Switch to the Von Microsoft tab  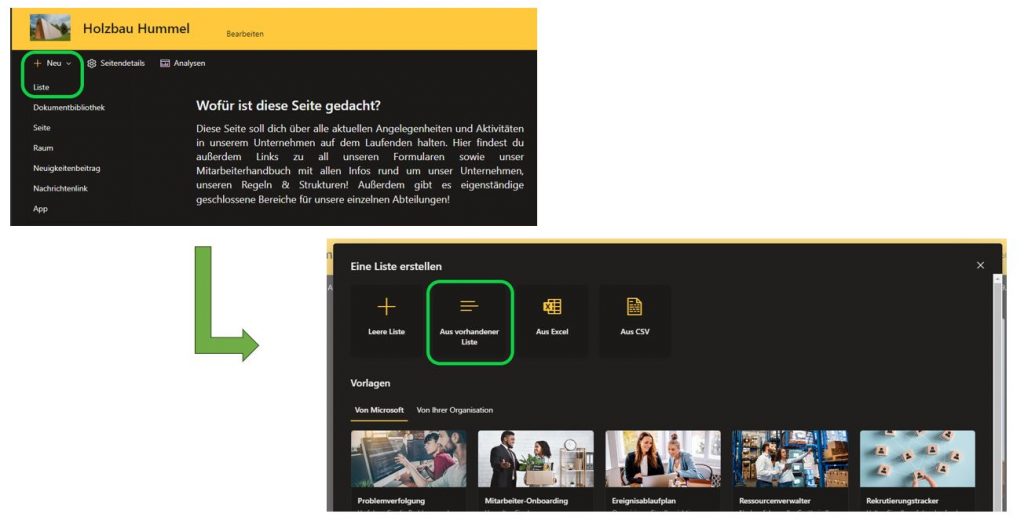pos(379,410)
